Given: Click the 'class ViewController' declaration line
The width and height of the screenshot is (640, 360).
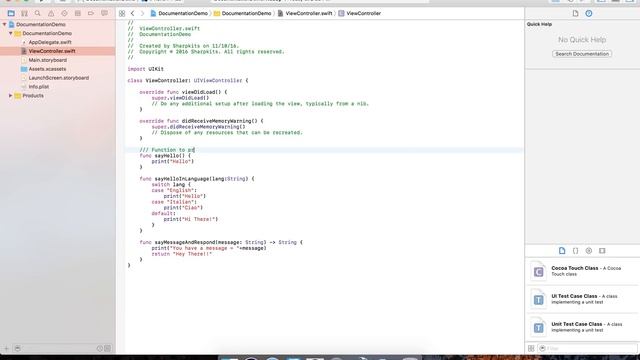Looking at the screenshot, I should [188, 80].
